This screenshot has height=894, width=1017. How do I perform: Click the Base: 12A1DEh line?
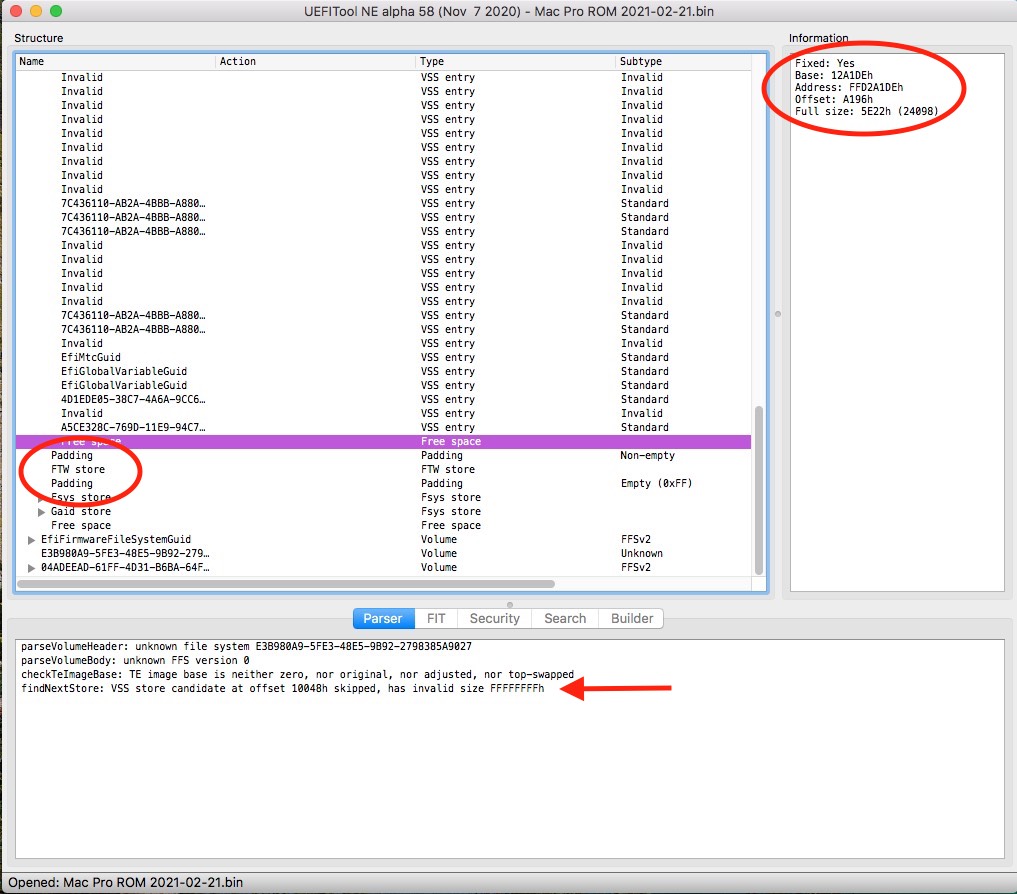tap(834, 75)
